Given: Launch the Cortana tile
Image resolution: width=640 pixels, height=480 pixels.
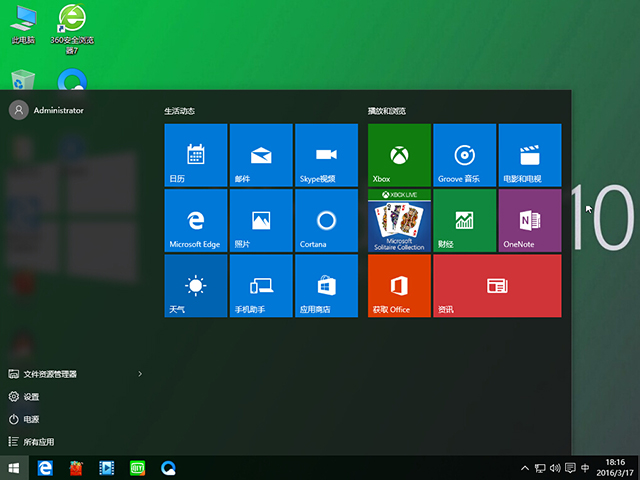Looking at the screenshot, I should 325,220.
